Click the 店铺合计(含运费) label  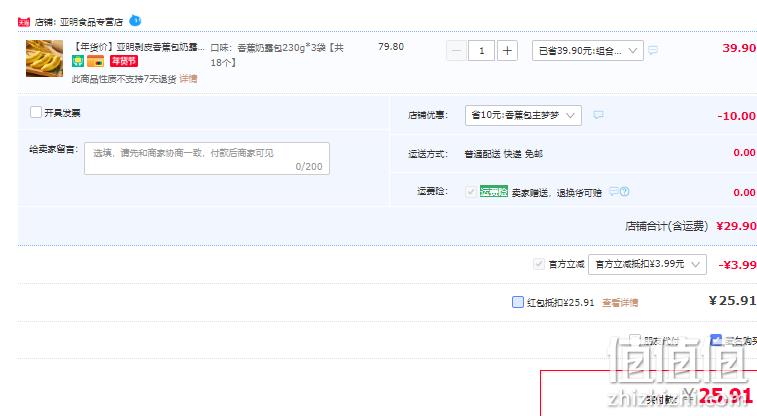pyautogui.click(x=666, y=226)
